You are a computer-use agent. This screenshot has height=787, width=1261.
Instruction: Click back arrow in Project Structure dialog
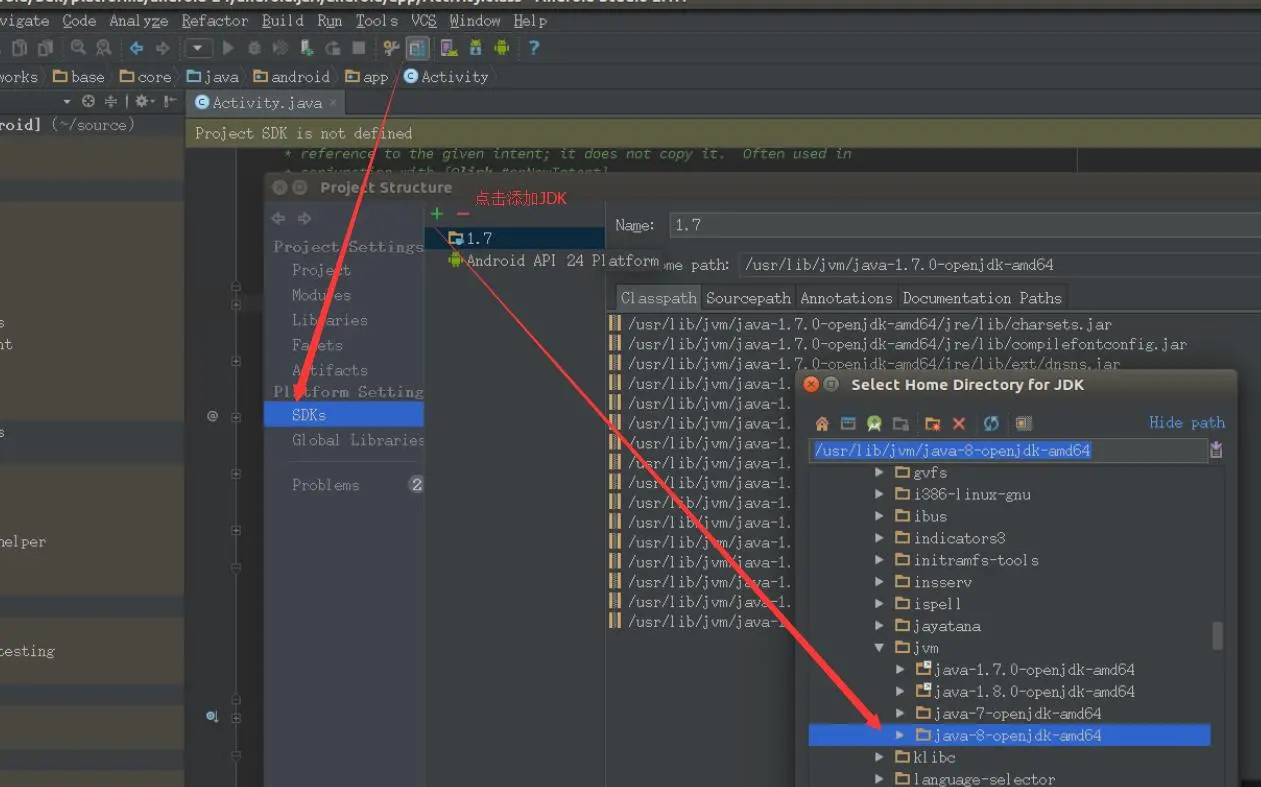click(278, 218)
